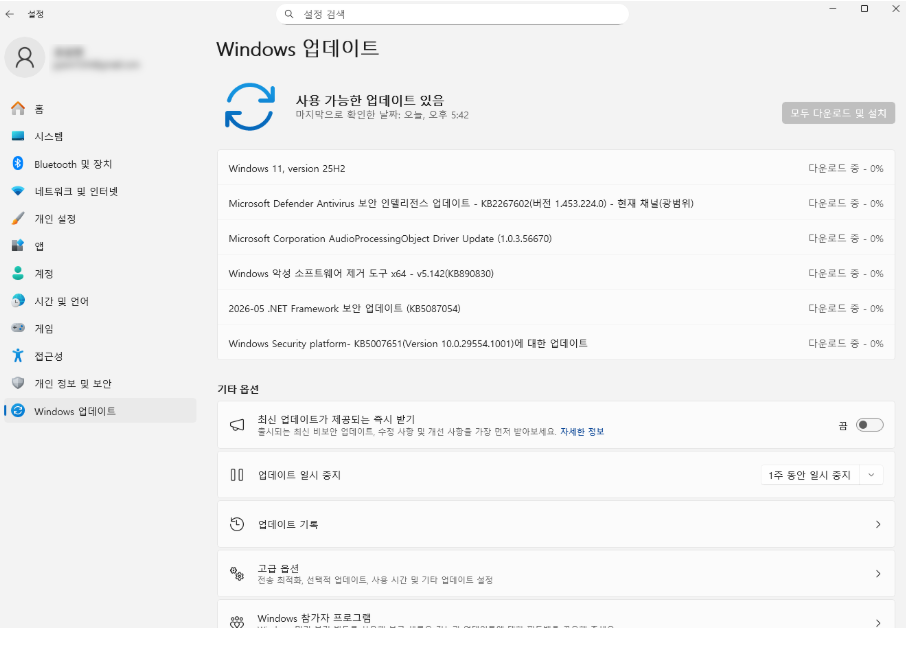Select 접근성 in sidebar

(100, 356)
